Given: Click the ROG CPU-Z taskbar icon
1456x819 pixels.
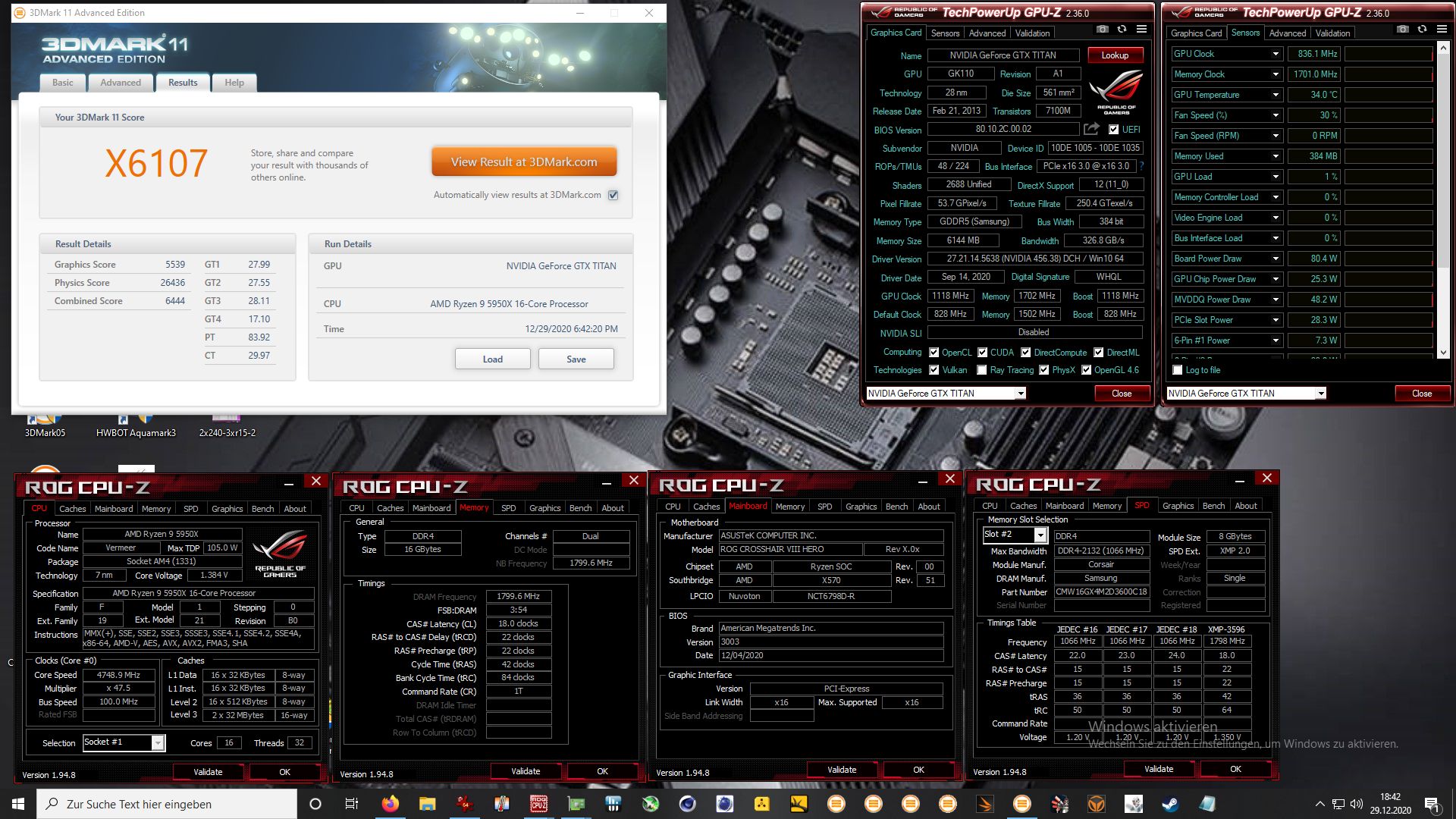Looking at the screenshot, I should [538, 804].
